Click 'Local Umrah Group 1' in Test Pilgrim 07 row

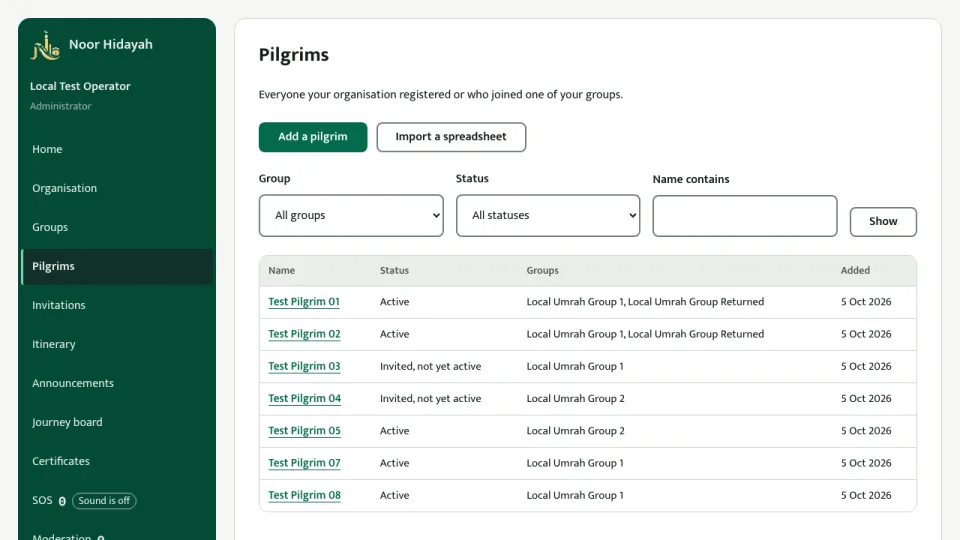(575, 463)
